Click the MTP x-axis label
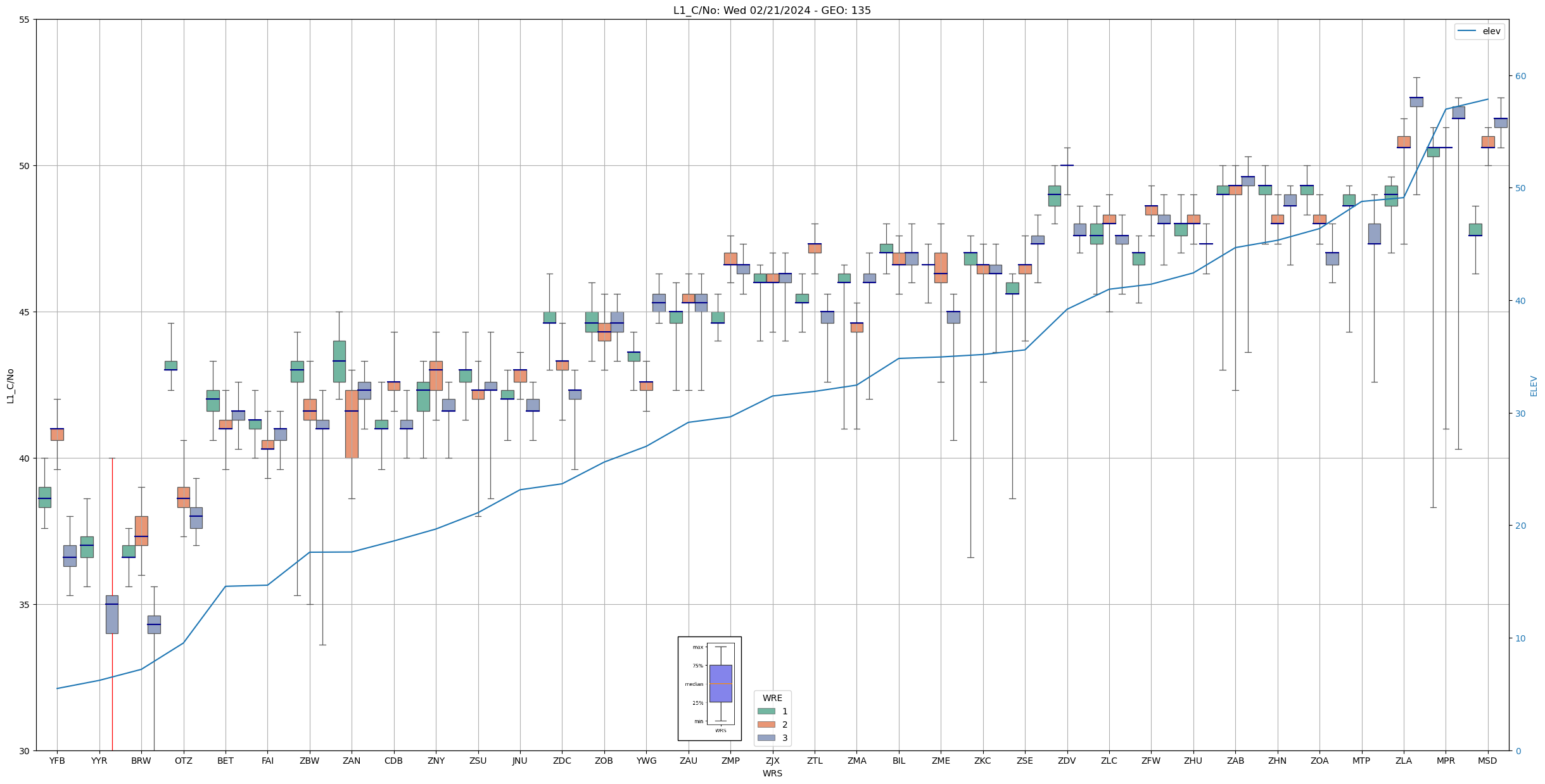This screenshot has height=784, width=1545. [x=1361, y=761]
